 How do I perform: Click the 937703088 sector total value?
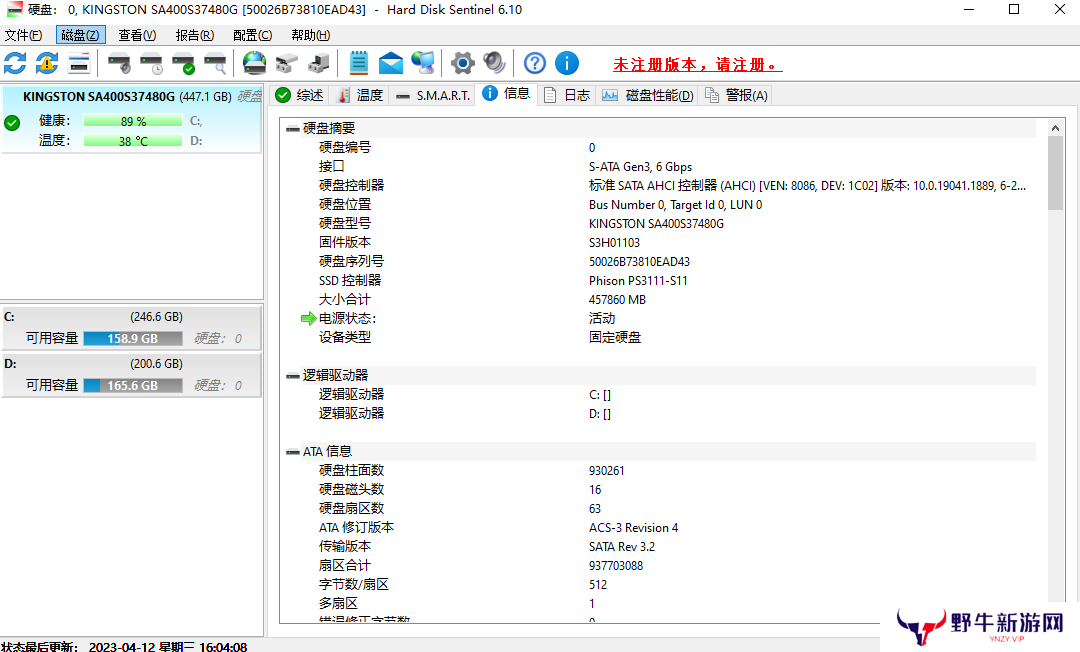tap(616, 566)
